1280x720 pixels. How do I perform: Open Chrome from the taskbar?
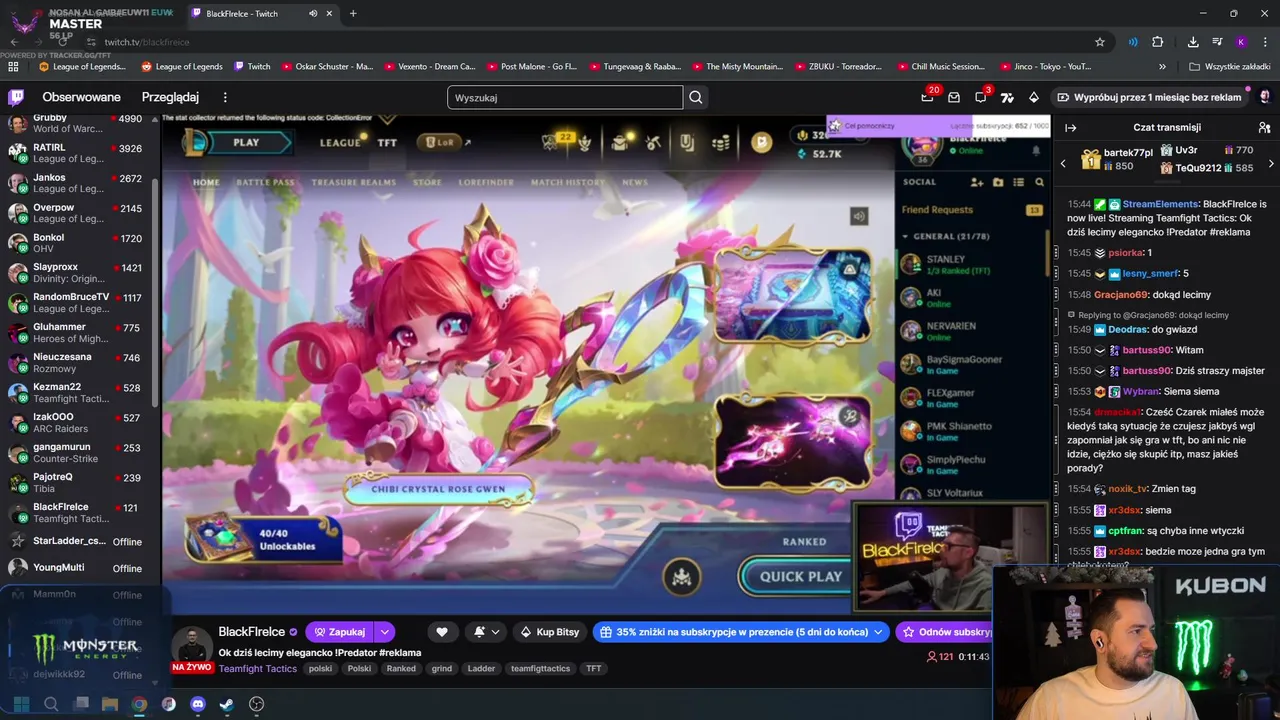[140, 704]
